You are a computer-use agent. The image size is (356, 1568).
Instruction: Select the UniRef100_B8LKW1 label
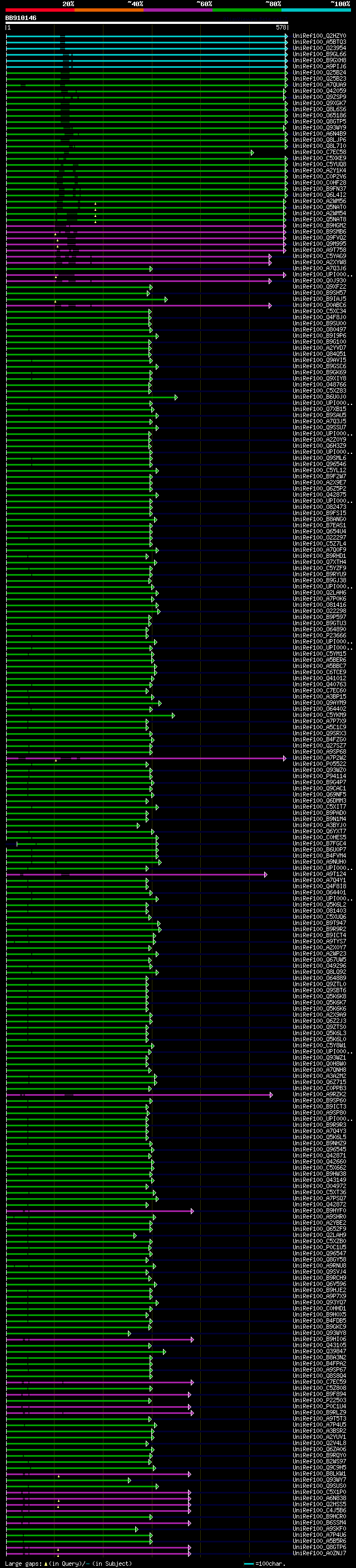click(x=319, y=1473)
